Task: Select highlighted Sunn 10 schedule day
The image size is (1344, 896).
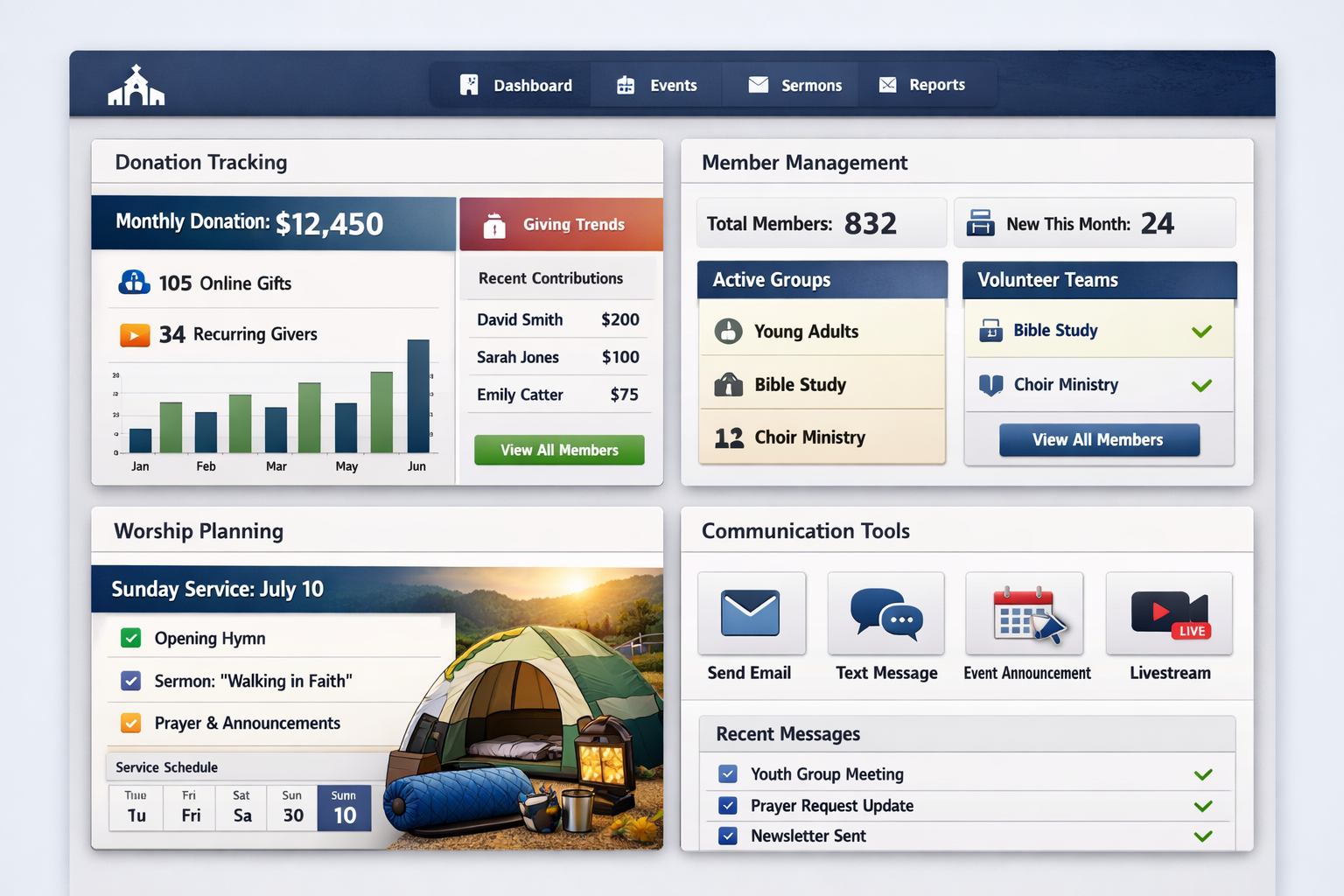Action: tap(345, 807)
